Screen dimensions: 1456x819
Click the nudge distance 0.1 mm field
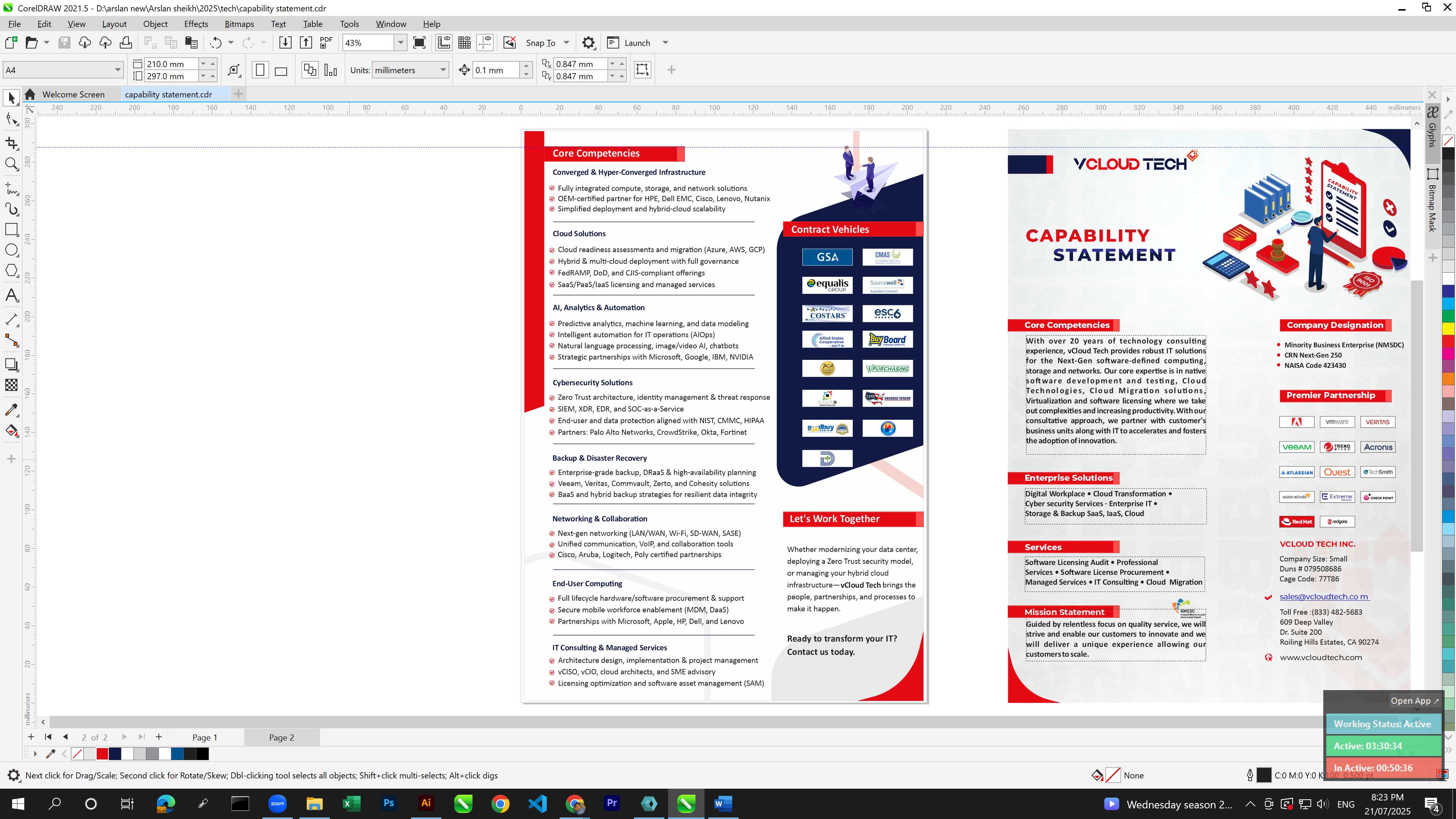coord(496,70)
